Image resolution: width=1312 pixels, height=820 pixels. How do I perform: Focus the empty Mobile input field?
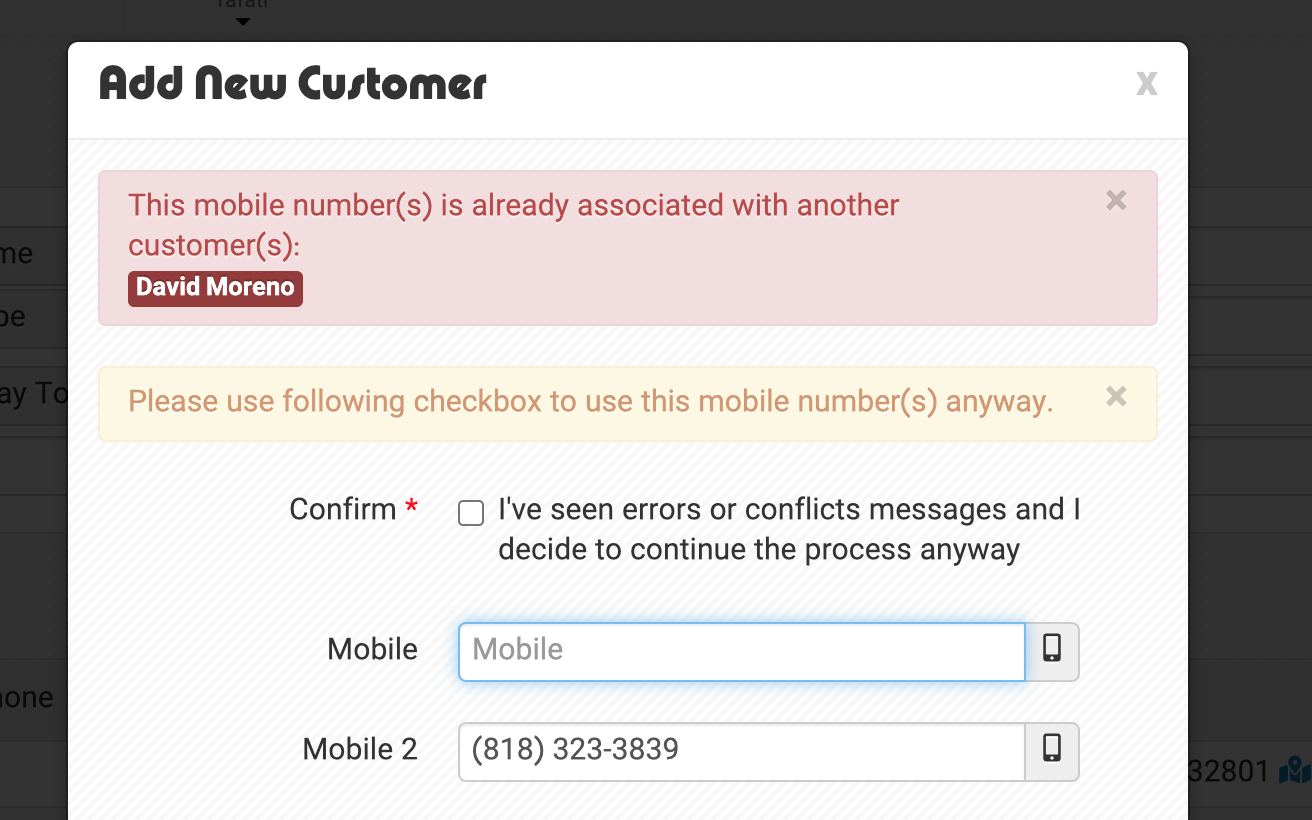coord(742,652)
